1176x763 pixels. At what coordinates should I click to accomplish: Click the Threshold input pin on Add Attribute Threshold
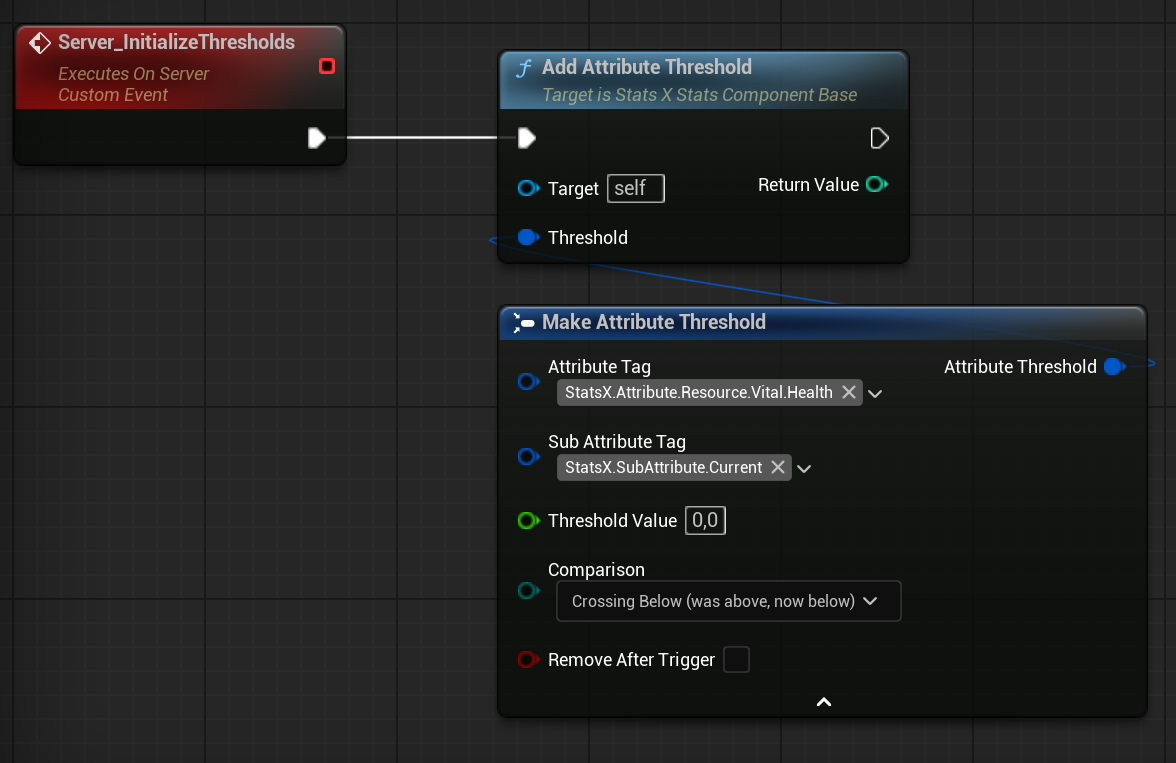528,237
